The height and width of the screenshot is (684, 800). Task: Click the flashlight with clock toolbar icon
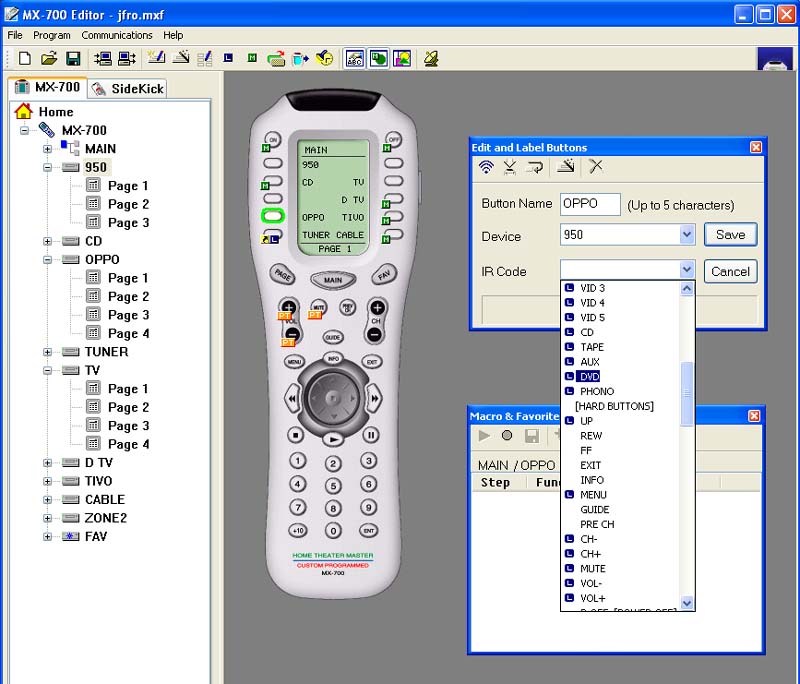tap(324, 59)
